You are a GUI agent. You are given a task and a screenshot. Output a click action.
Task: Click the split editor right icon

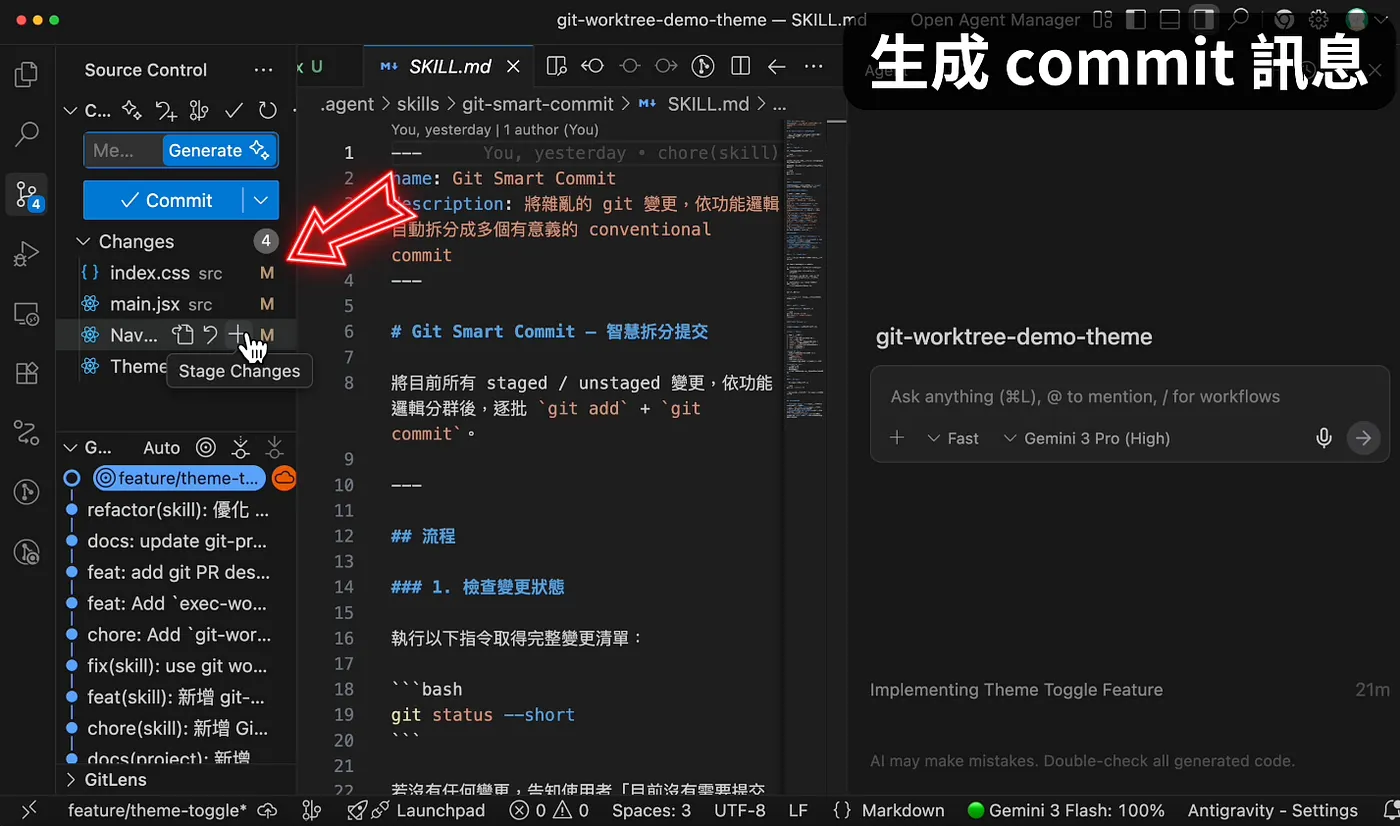pos(741,66)
